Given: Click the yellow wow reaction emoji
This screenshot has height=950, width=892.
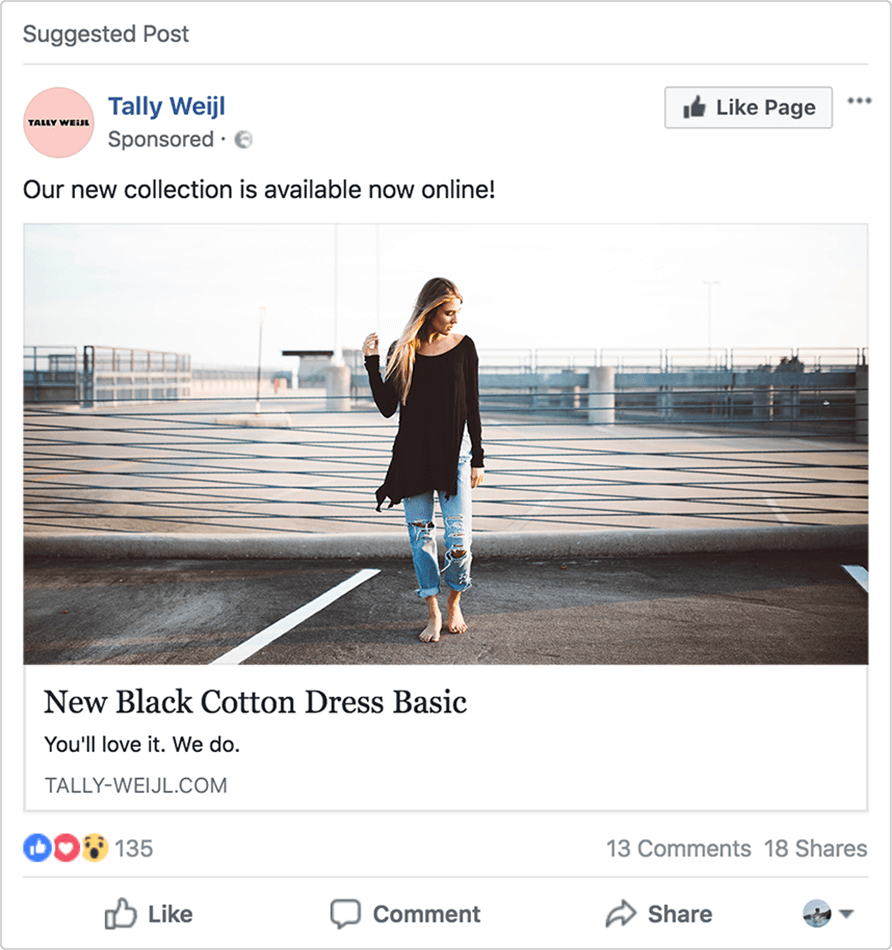Looking at the screenshot, I should (95, 848).
